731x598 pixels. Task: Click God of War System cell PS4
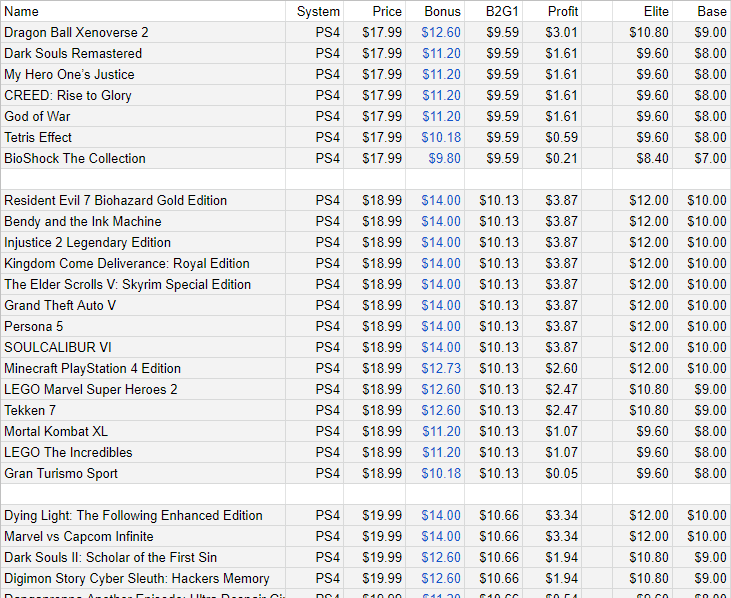point(315,116)
